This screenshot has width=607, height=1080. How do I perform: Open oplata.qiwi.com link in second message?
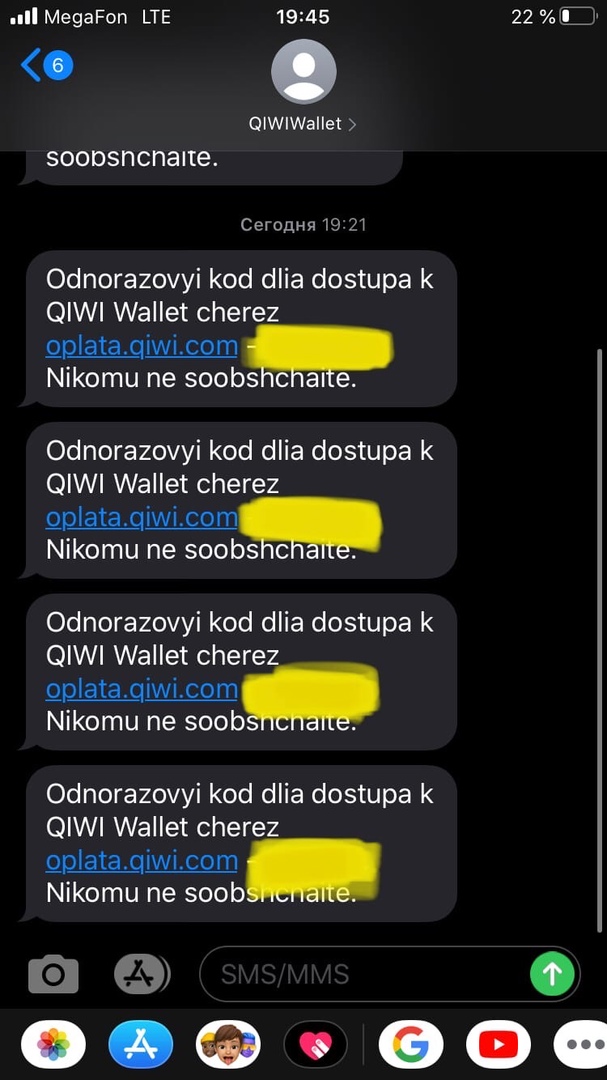click(142, 517)
